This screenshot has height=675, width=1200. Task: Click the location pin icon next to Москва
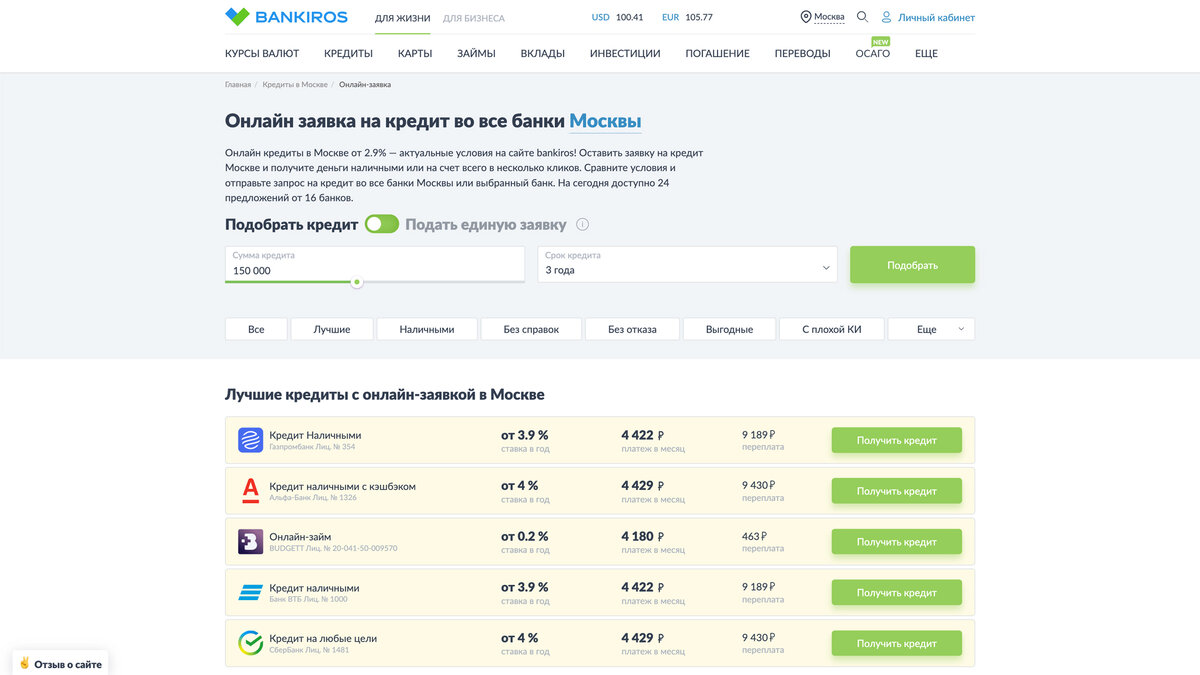(x=806, y=17)
